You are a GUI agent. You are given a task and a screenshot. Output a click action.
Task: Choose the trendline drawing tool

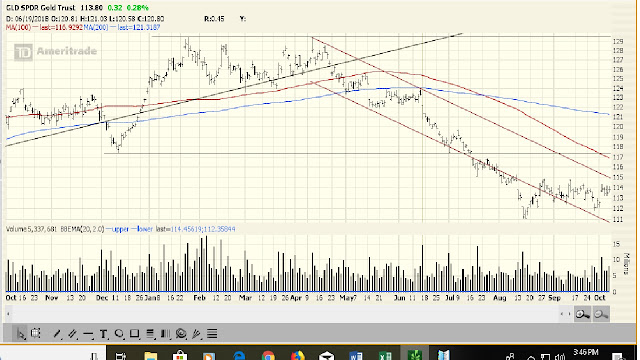click(57, 334)
